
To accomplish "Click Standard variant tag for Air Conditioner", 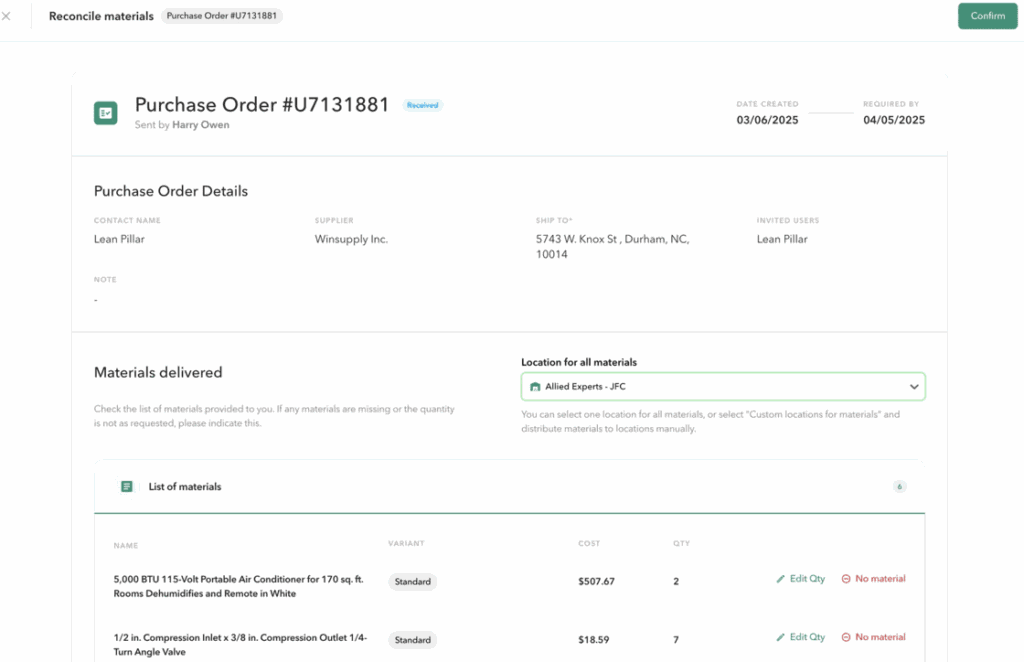I will pyautogui.click(x=413, y=581).
